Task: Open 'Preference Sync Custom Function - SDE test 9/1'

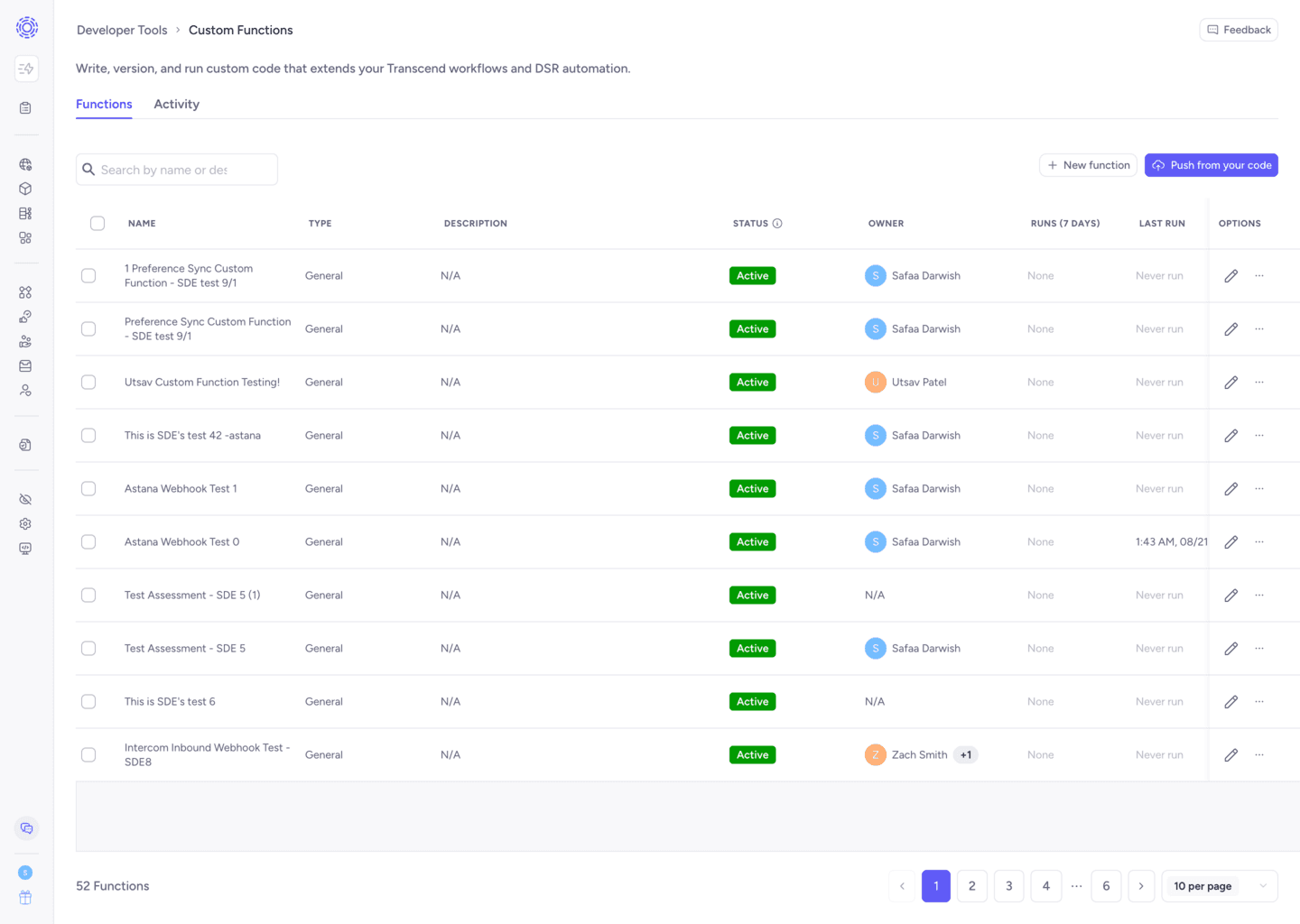Action: [x=208, y=329]
